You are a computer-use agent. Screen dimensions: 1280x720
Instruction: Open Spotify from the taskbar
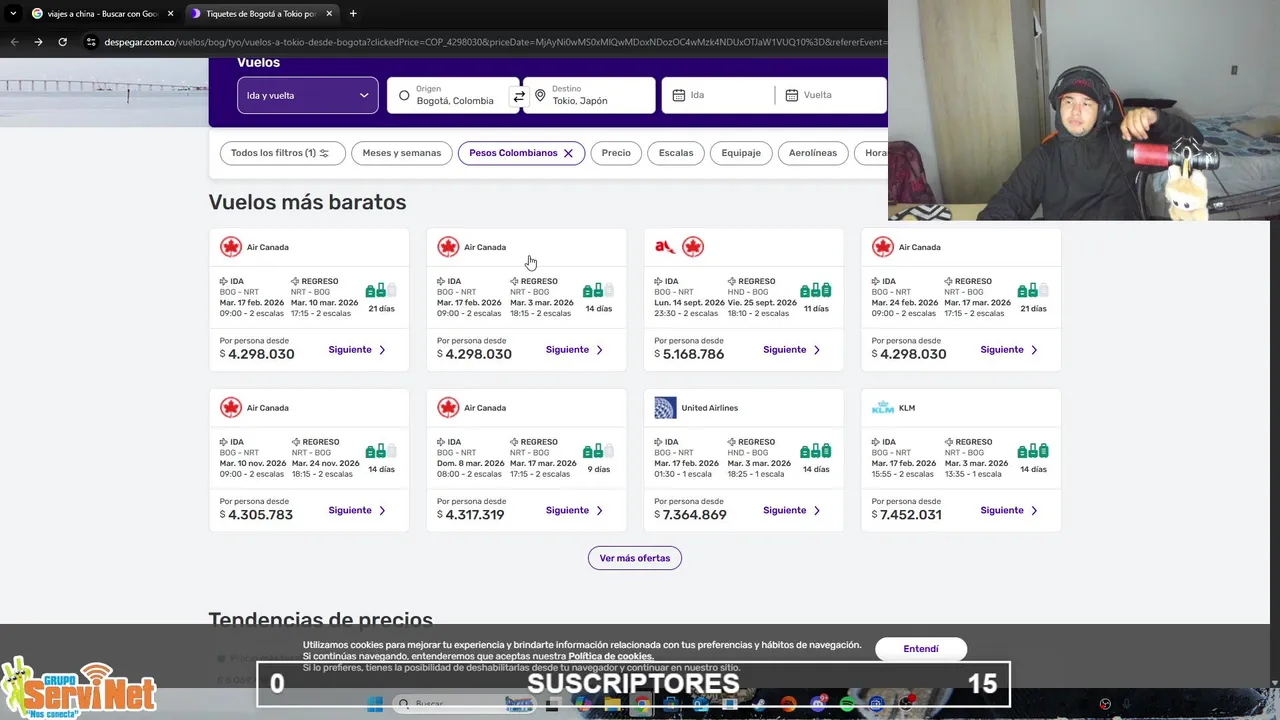coord(847,704)
